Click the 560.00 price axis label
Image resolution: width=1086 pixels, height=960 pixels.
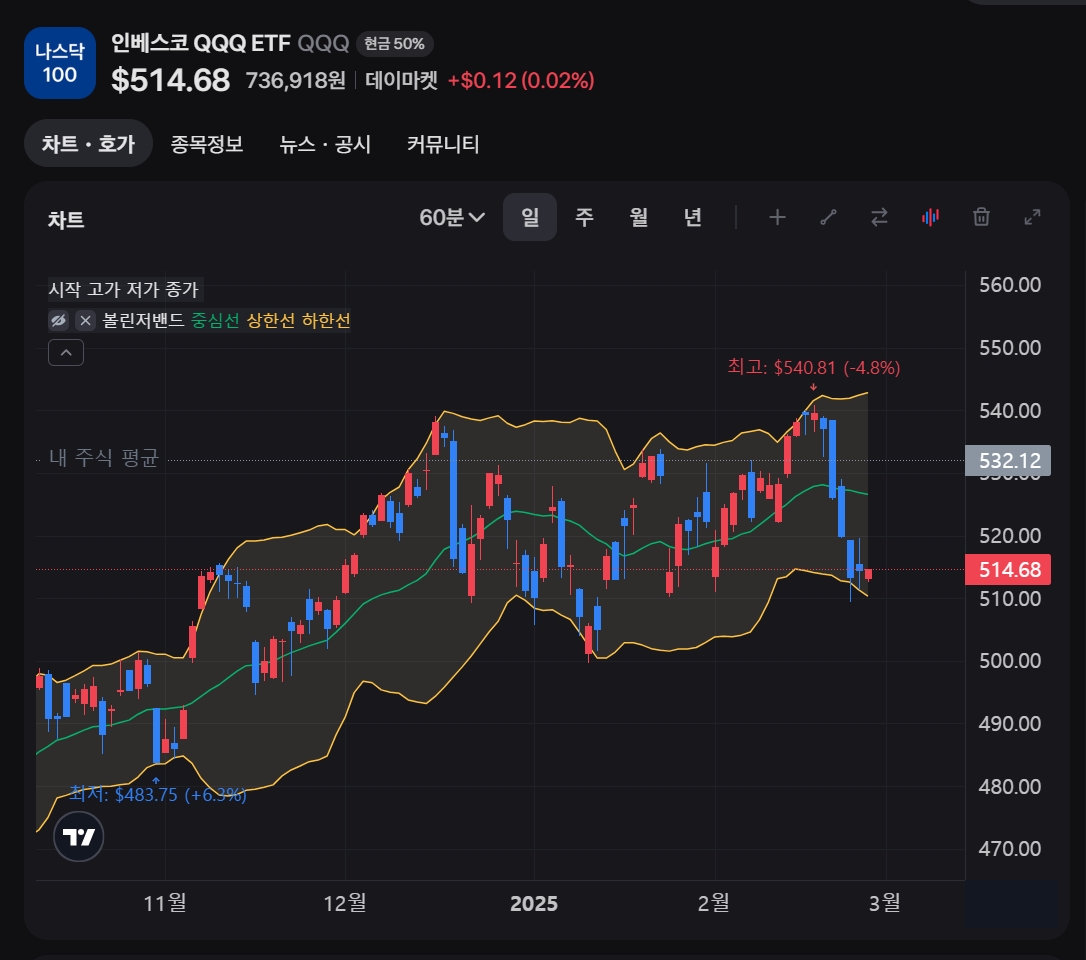(1010, 285)
